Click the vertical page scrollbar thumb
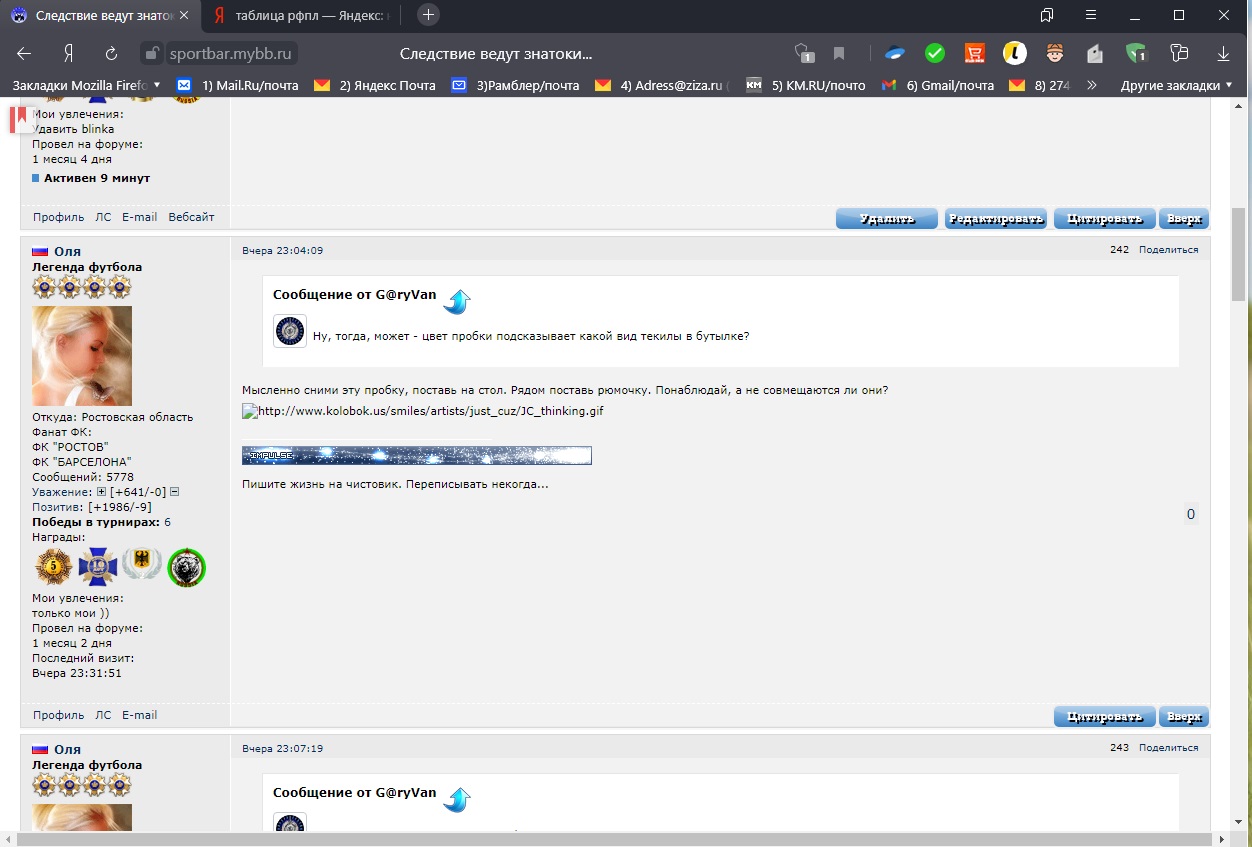This screenshot has width=1252, height=847. (x=1238, y=255)
